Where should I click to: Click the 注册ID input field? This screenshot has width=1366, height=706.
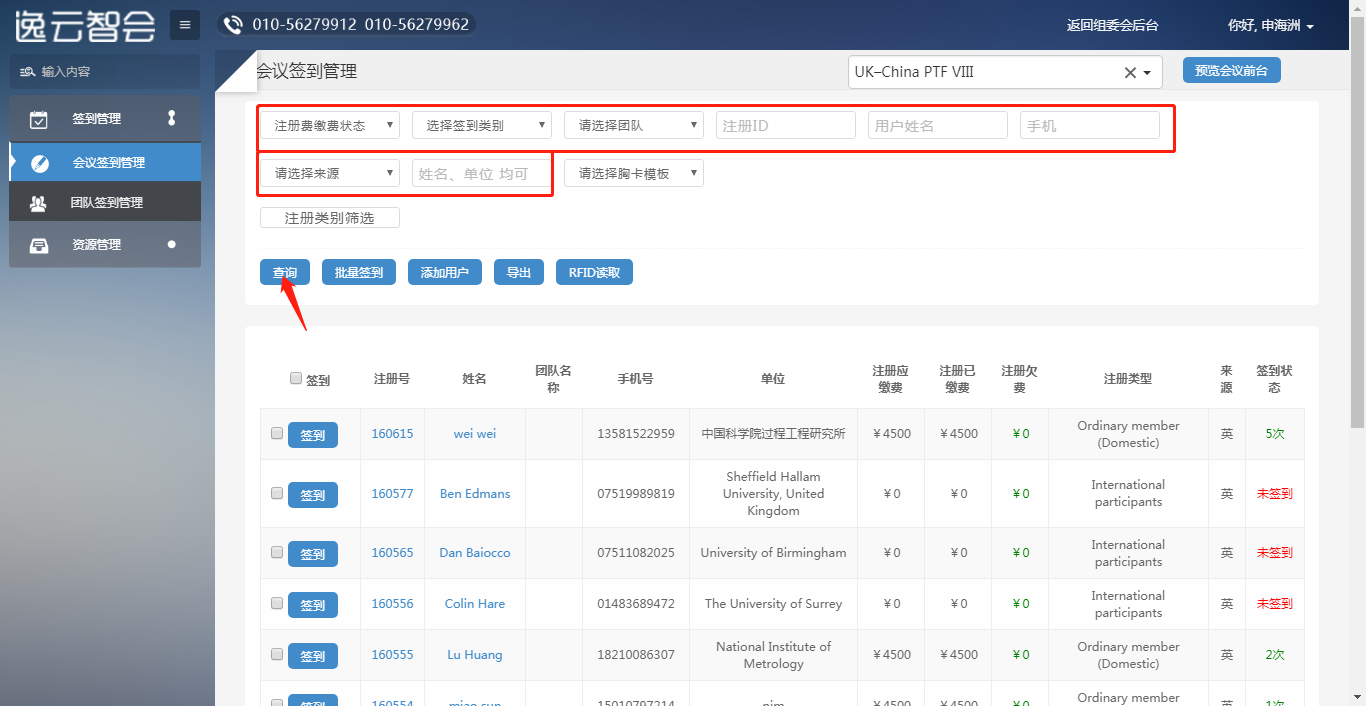click(786, 125)
